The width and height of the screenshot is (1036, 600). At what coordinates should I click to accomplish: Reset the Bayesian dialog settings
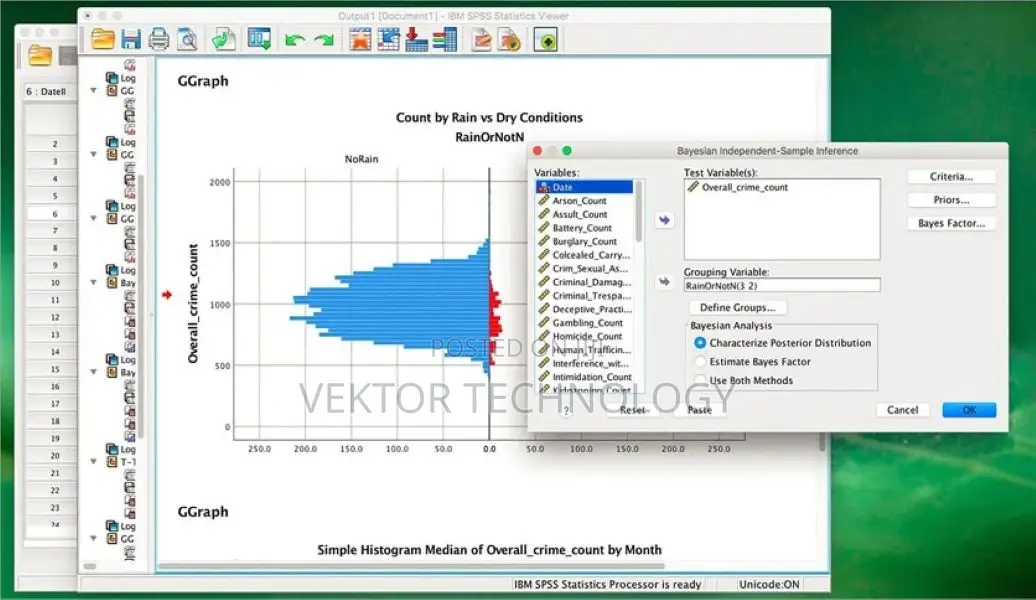[x=632, y=410]
